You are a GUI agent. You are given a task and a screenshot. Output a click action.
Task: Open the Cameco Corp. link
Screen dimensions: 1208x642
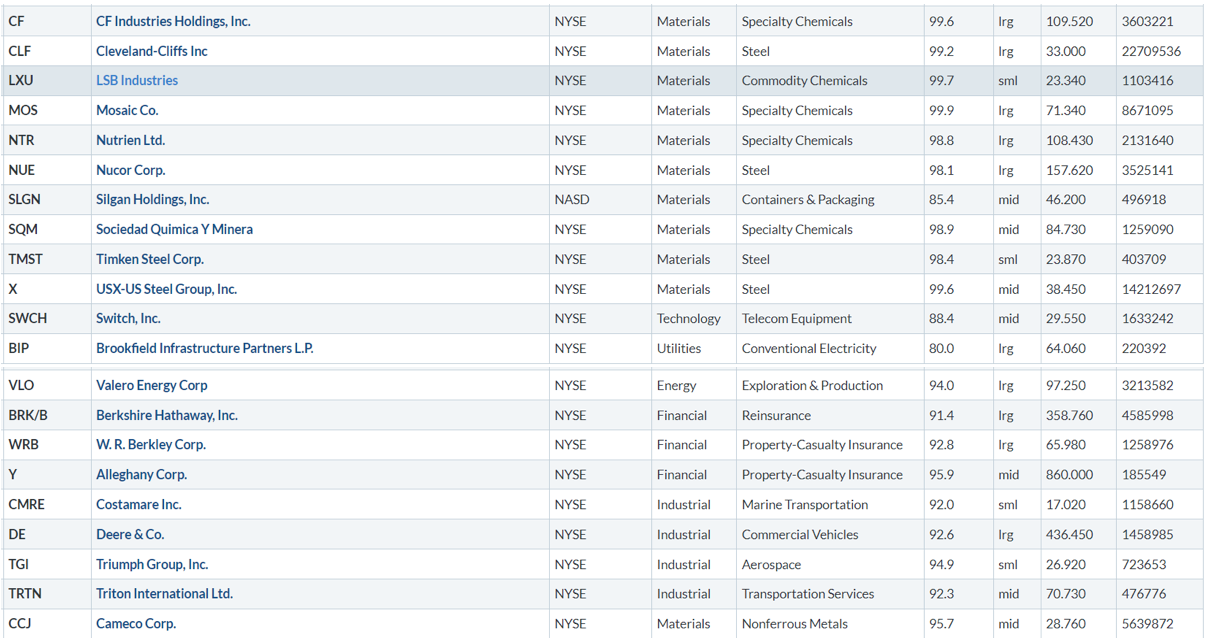pos(136,624)
